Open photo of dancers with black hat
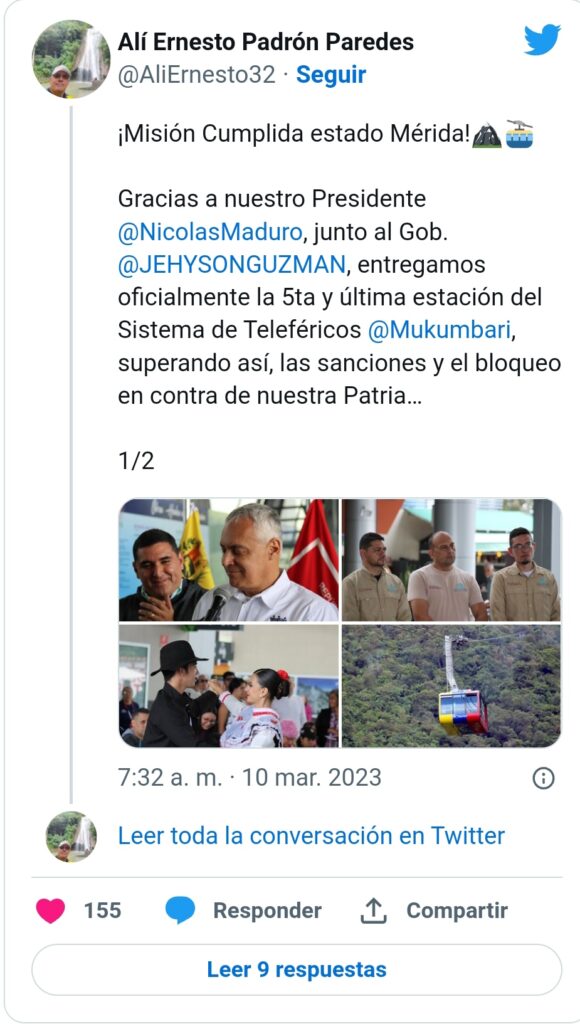580x1024 pixels. [229, 686]
